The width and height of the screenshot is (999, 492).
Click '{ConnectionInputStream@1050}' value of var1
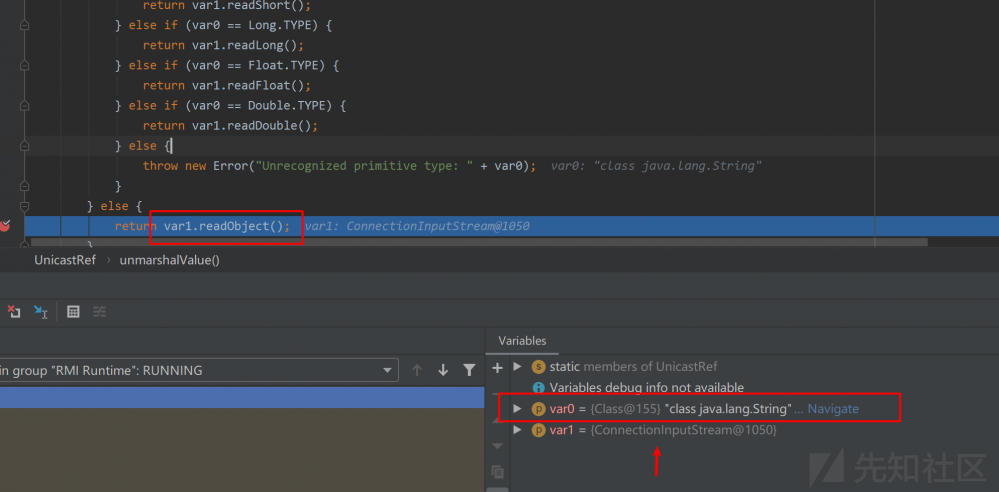(x=684, y=430)
